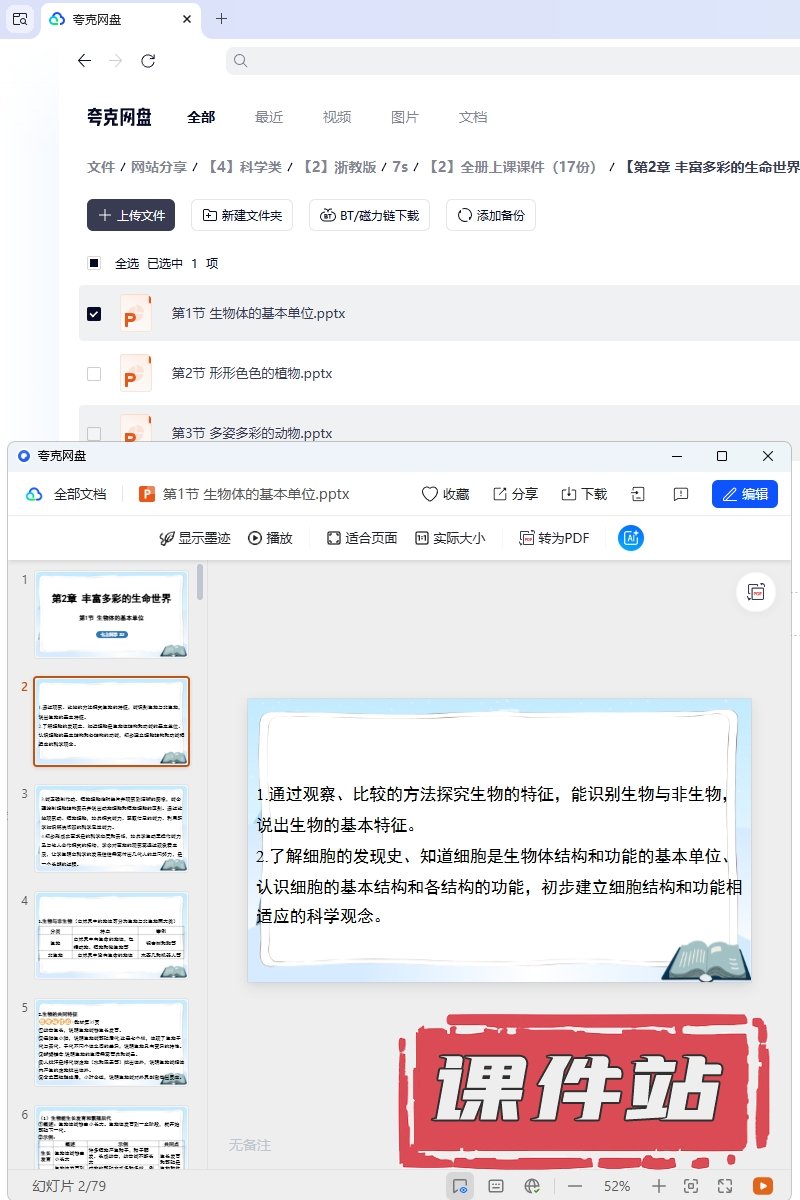800x1200 pixels.
Task: Enter fullscreen mode from status bar
Action: tap(725, 1186)
